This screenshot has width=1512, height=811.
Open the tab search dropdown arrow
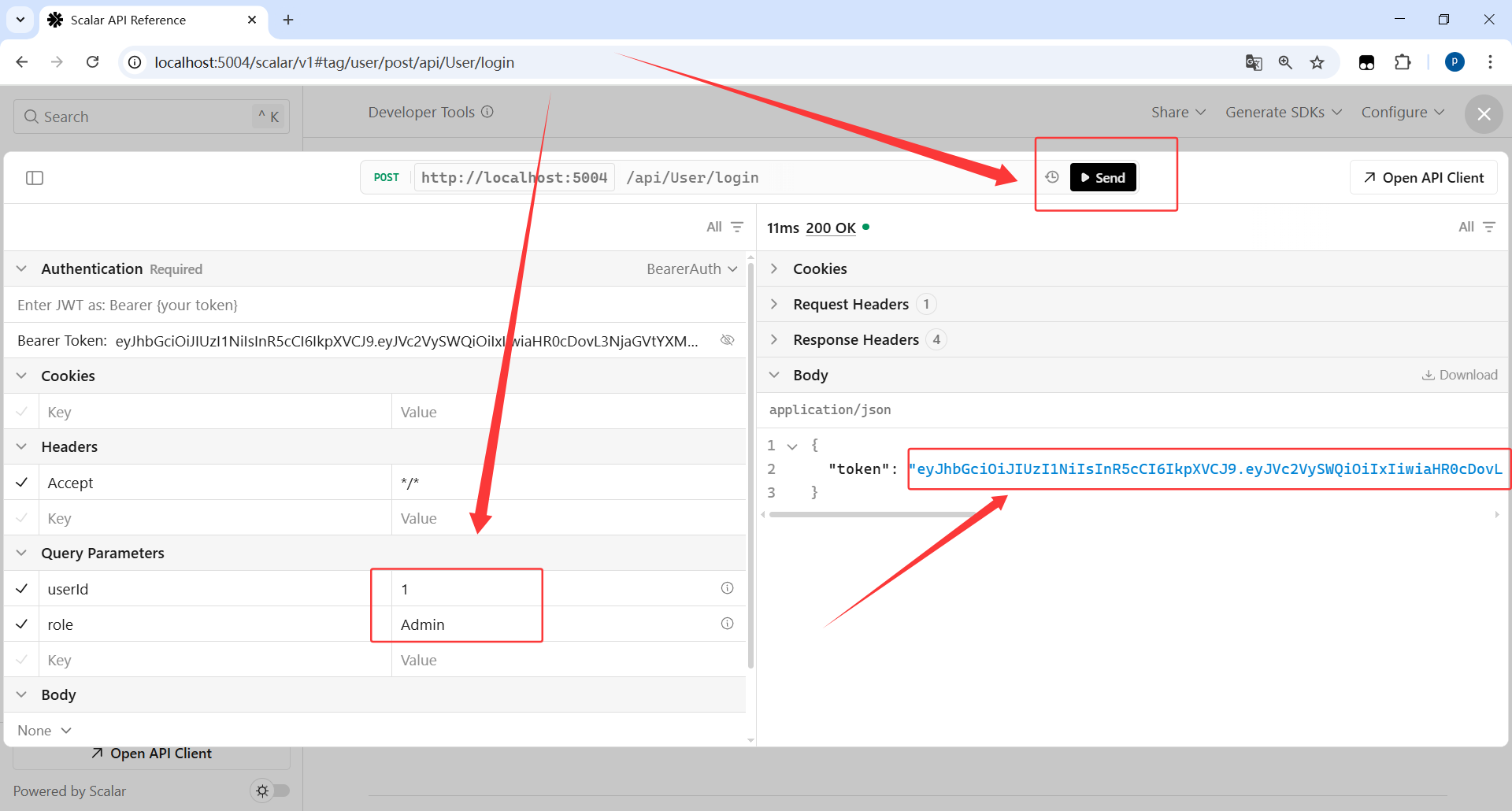[20, 20]
